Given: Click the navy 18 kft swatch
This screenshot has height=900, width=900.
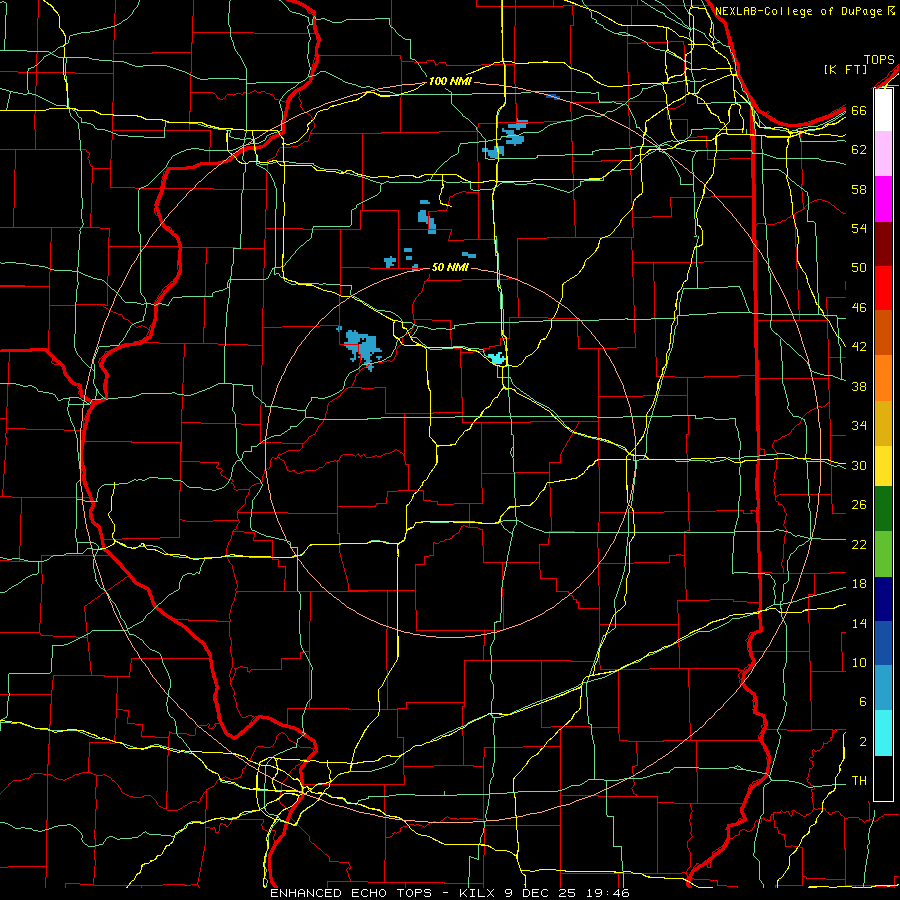Looking at the screenshot, I should coord(883,599).
